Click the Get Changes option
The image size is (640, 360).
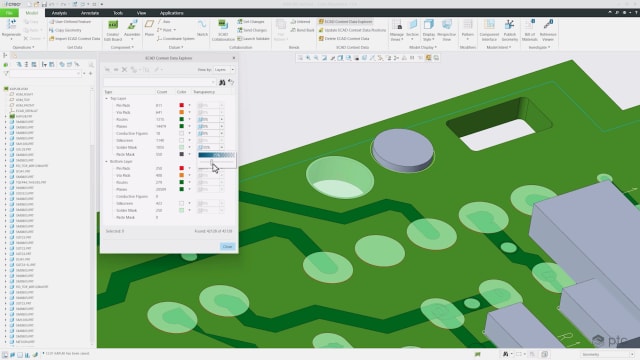(x=251, y=22)
